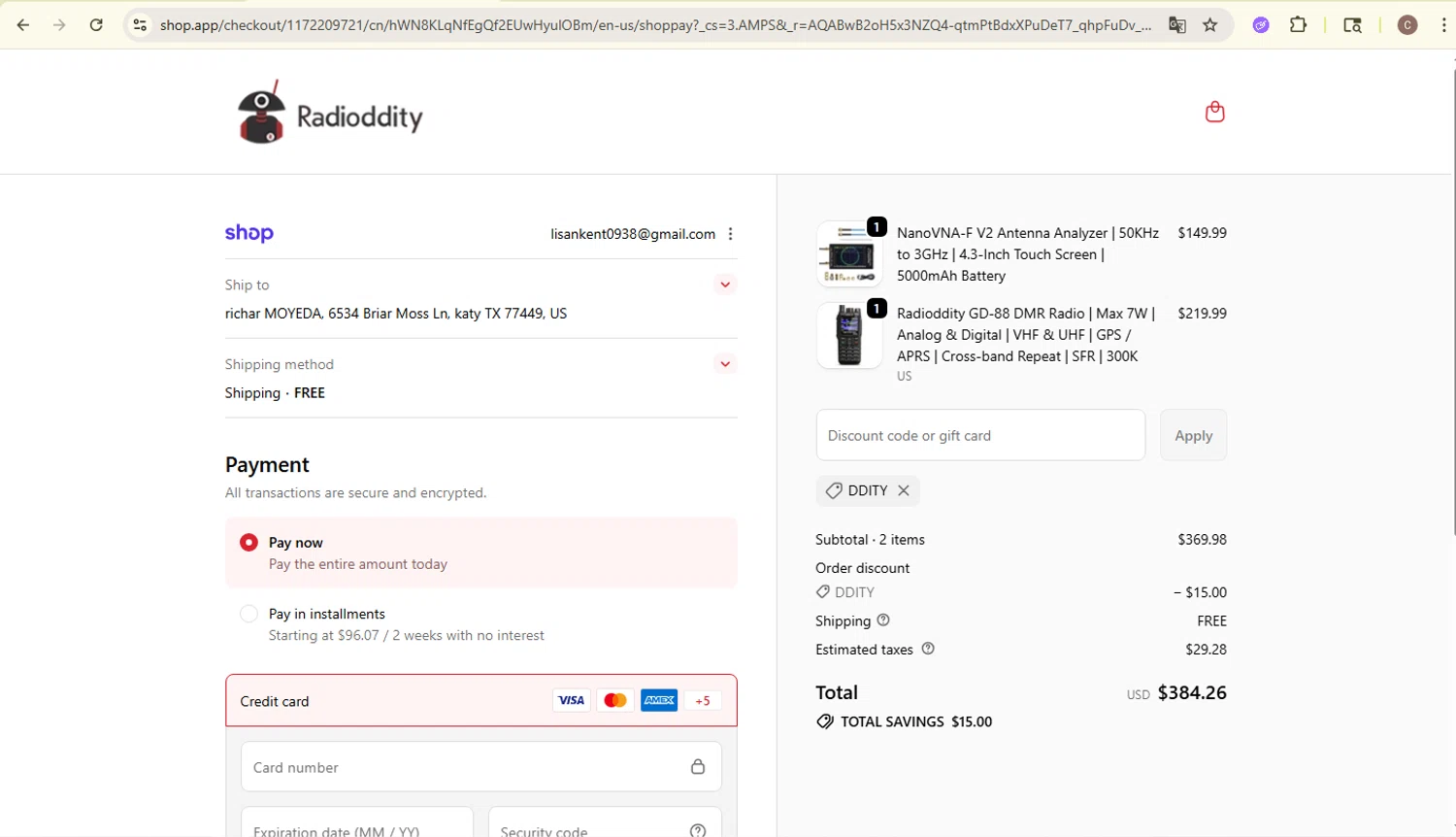Focus the Card number field
This screenshot has height=837, width=1456.
[x=481, y=767]
